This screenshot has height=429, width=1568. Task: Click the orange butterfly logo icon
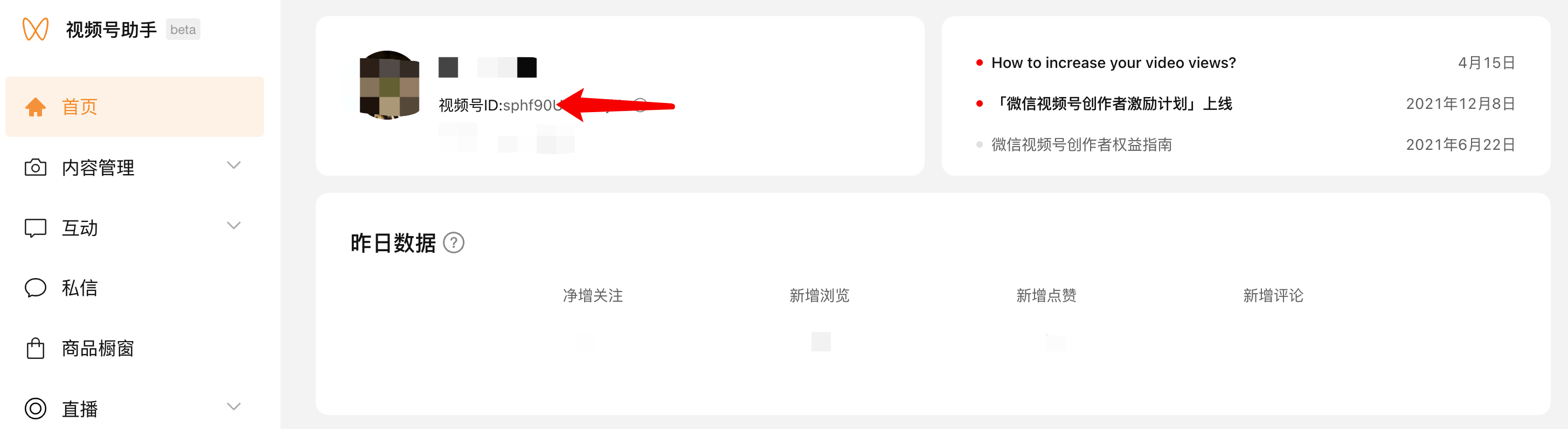(x=36, y=29)
